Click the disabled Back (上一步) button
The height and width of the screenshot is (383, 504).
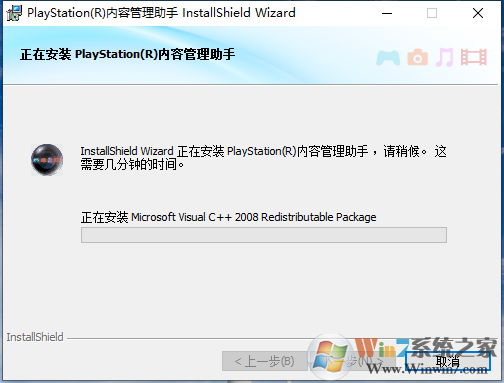click(265, 361)
